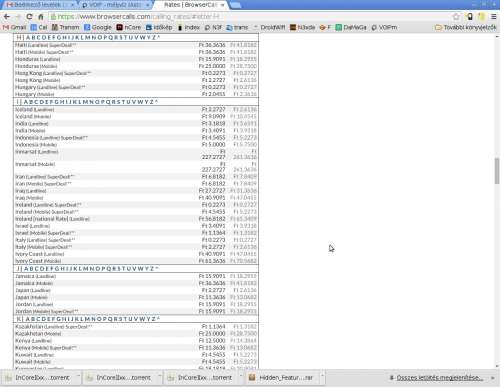Open the További könyvjelzők bookmarks folder
Screen dimensions: 500x387
(x=466, y=27)
